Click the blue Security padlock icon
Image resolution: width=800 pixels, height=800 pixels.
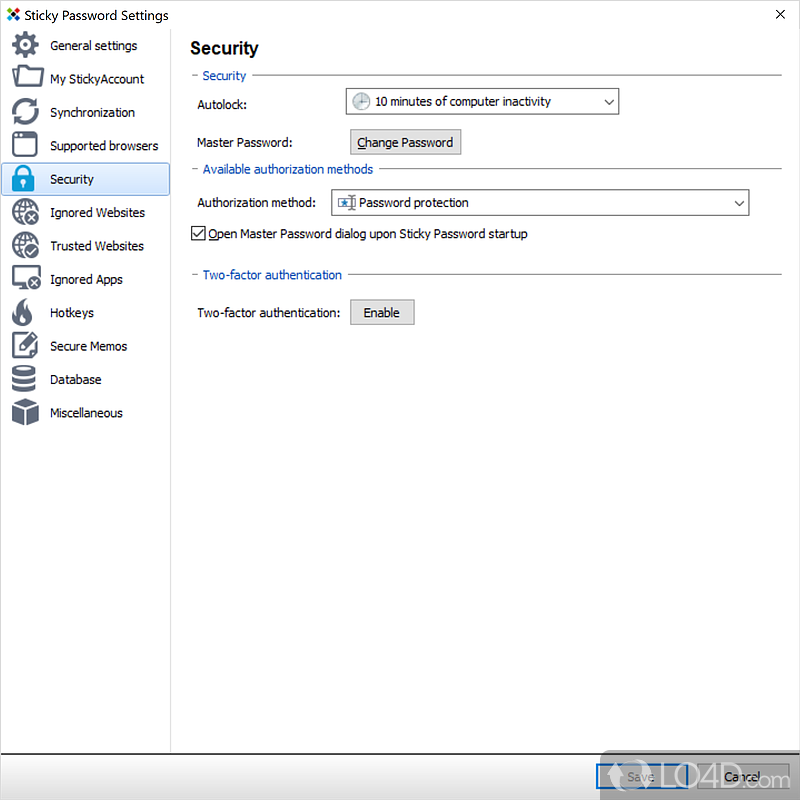point(23,178)
